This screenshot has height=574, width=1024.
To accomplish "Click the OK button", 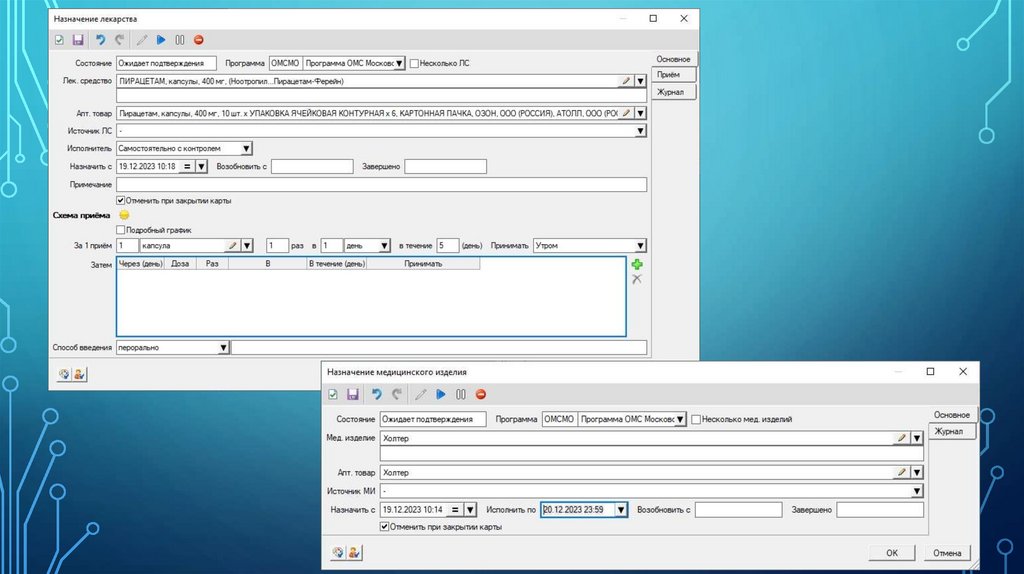I will pyautogui.click(x=892, y=552).
